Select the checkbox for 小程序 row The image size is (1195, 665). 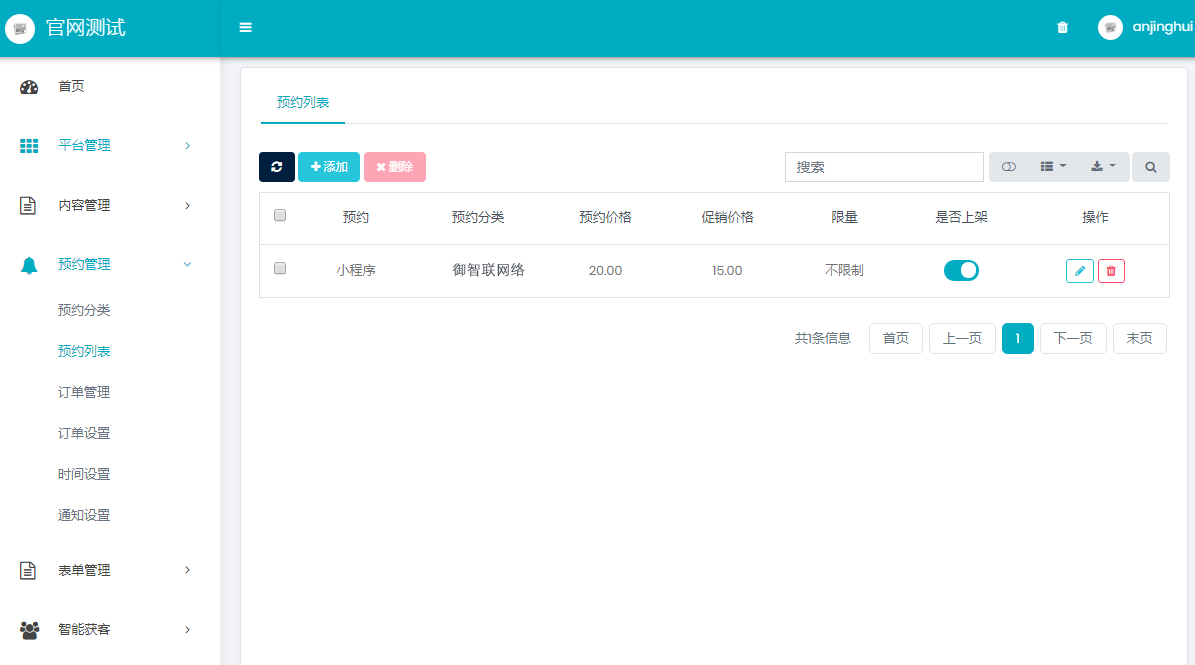(x=280, y=268)
